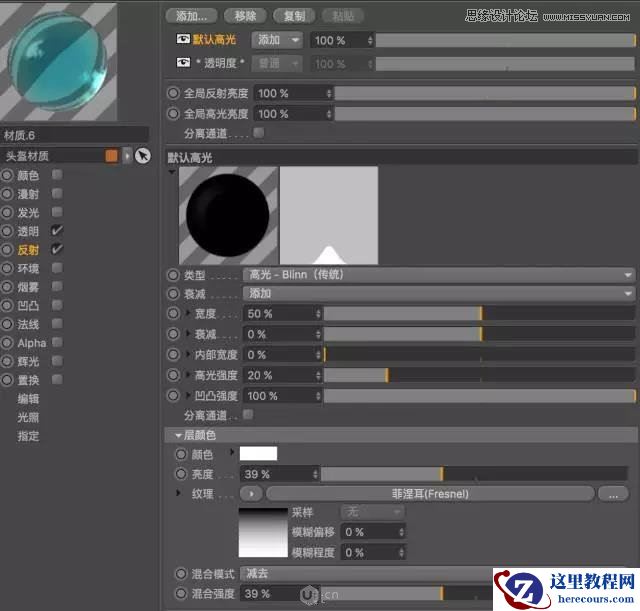Open the 光照 settings page

[28, 418]
